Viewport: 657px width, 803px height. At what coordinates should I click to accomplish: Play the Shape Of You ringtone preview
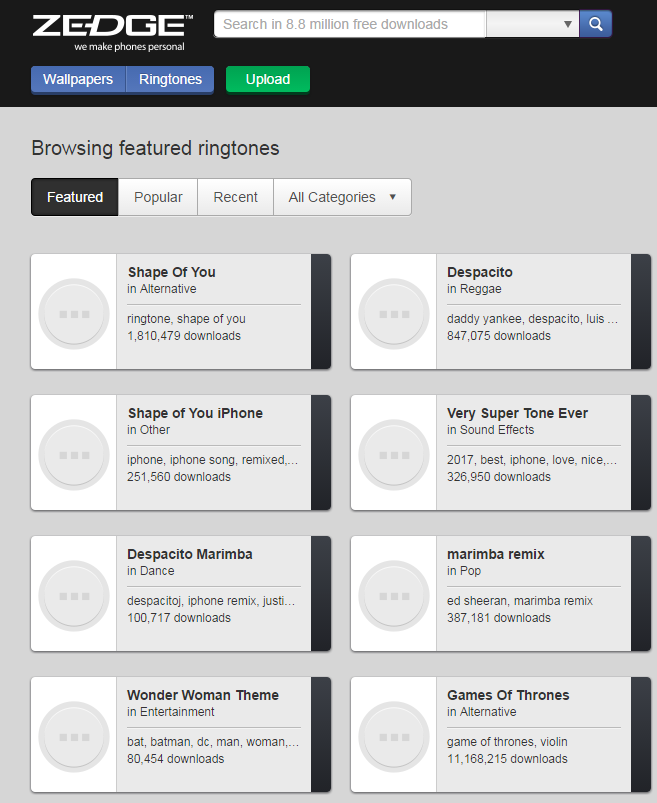point(74,314)
